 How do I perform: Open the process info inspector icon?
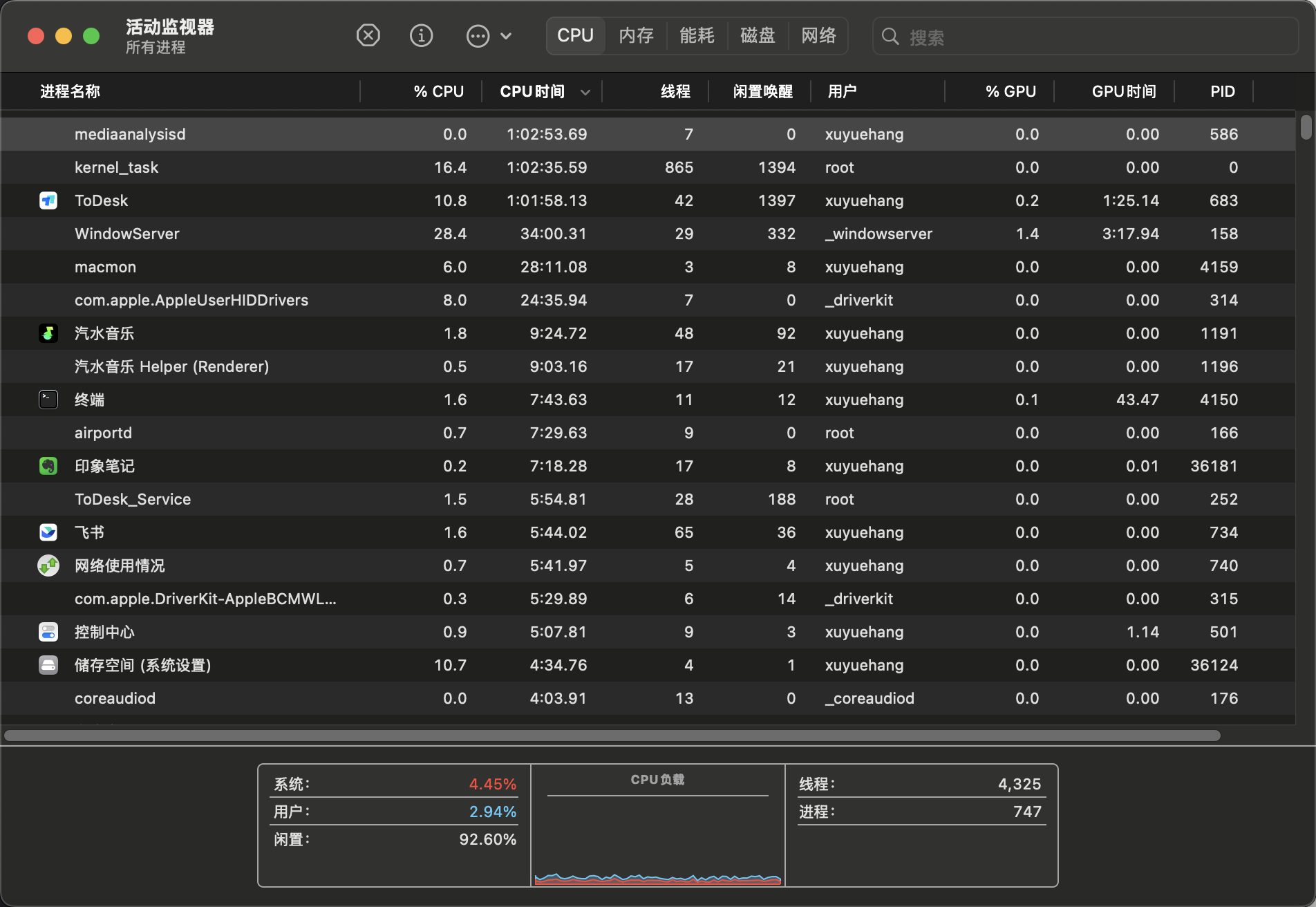coord(421,35)
